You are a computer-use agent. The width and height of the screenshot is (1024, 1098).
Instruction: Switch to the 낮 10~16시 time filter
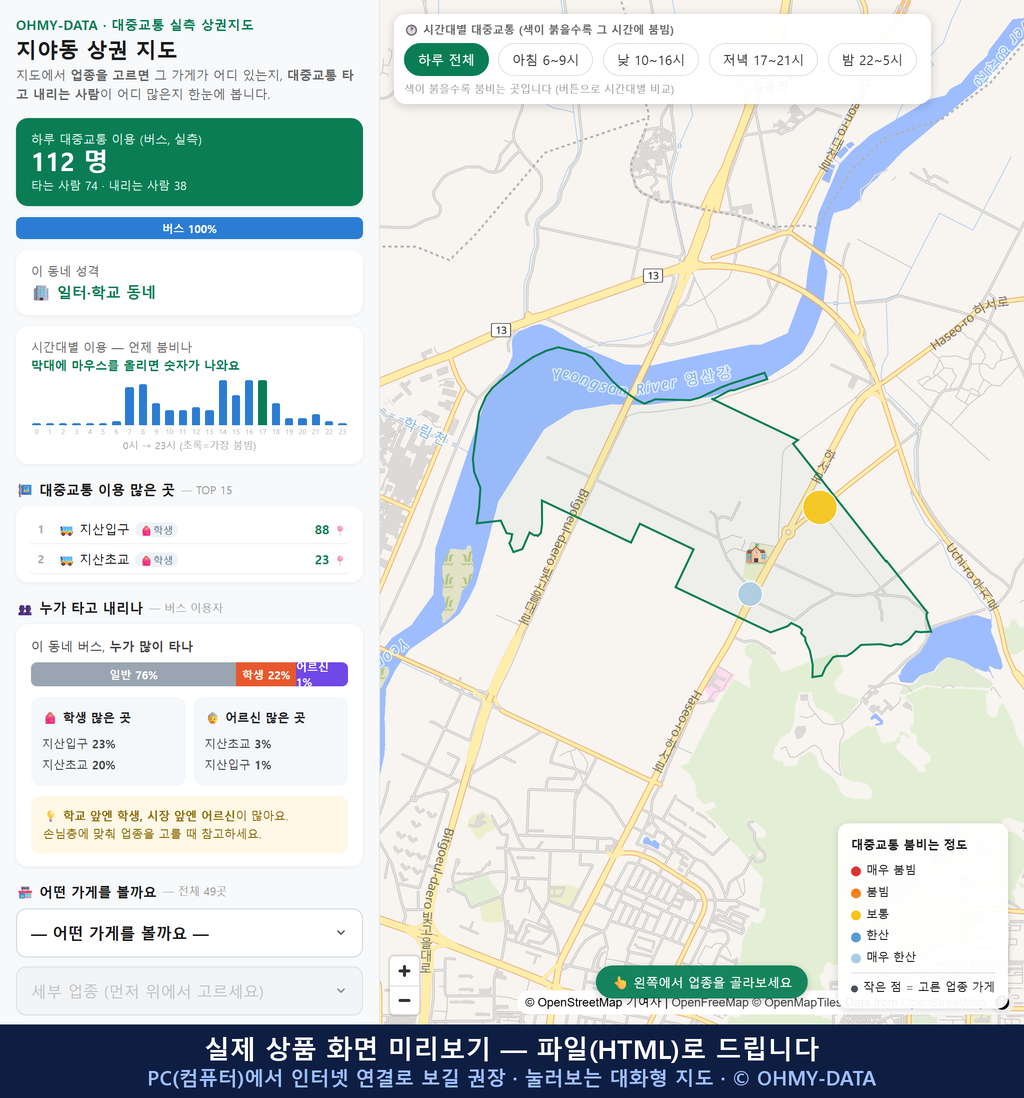coord(651,60)
